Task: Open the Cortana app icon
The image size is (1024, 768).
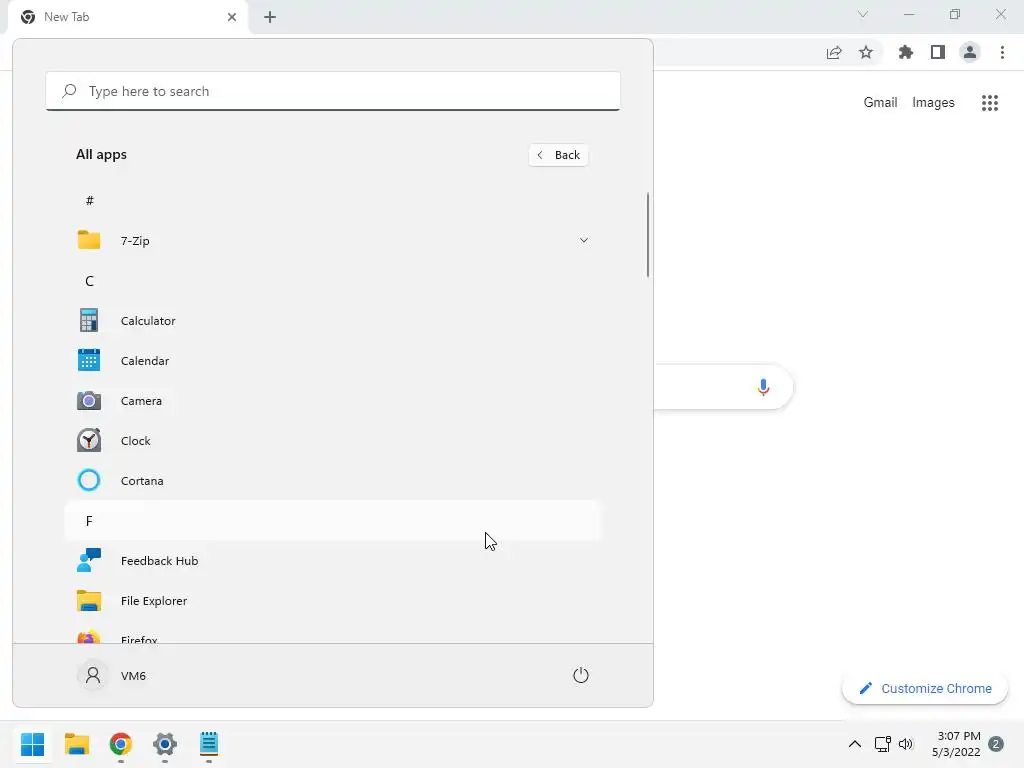Action: click(89, 481)
